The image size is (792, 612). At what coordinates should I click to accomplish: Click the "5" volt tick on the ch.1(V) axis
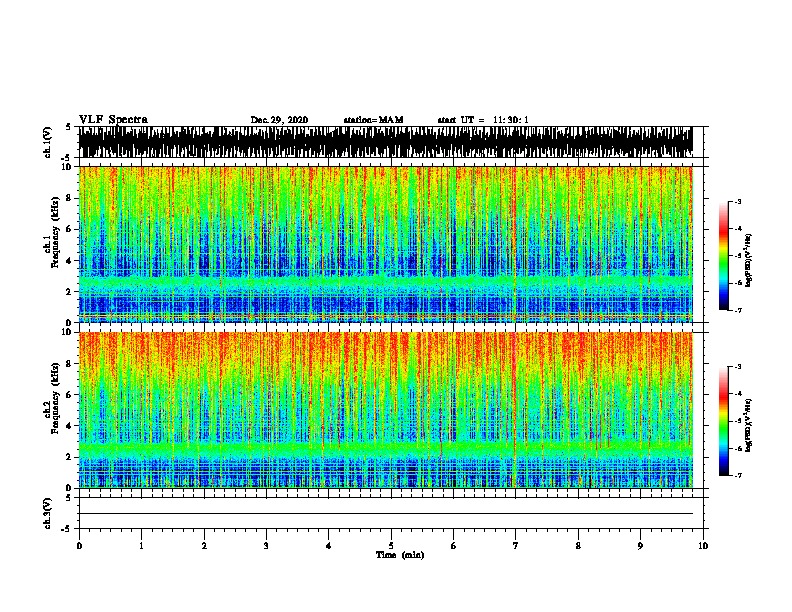tap(68, 127)
